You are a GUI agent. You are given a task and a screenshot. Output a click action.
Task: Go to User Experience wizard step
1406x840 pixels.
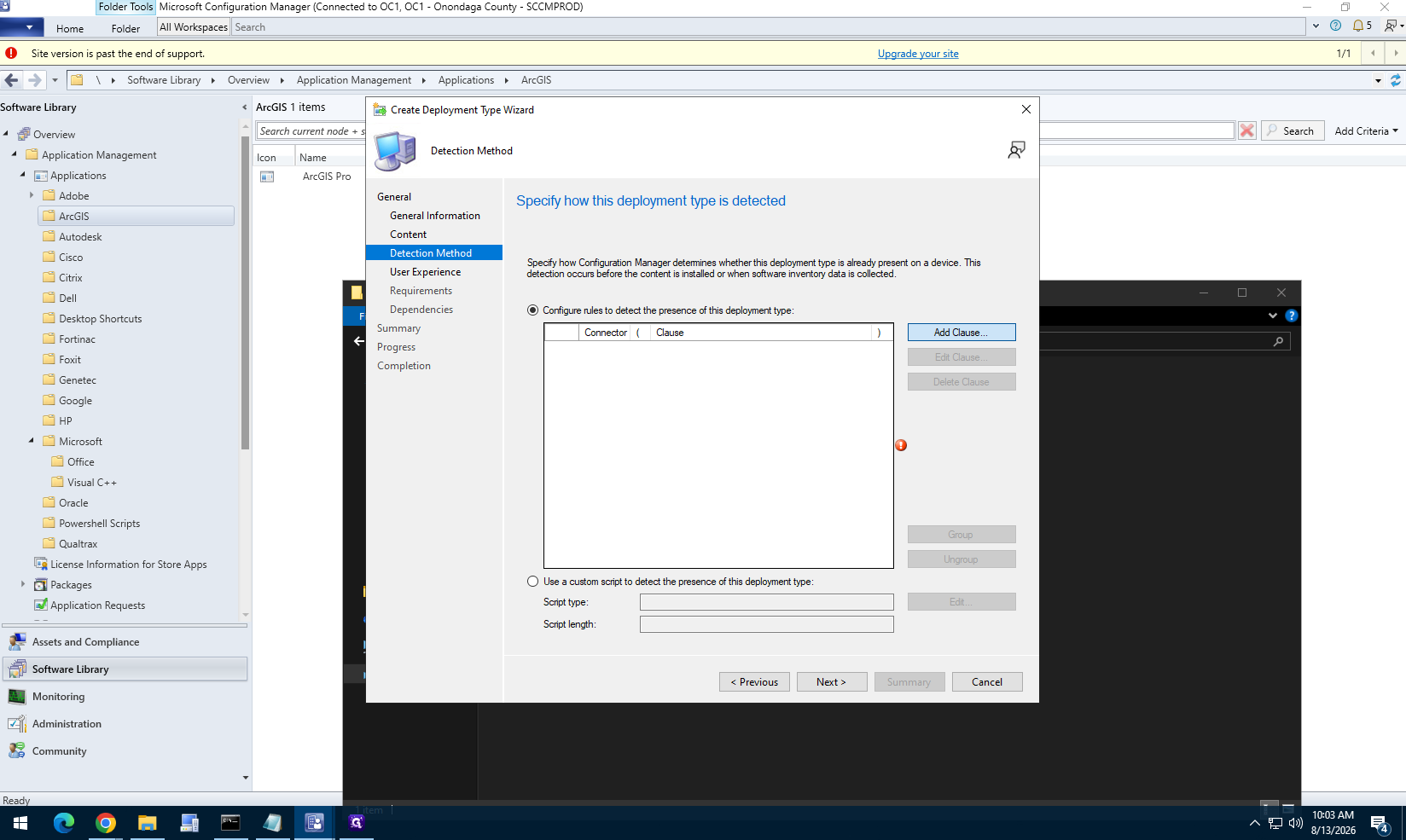coord(426,272)
